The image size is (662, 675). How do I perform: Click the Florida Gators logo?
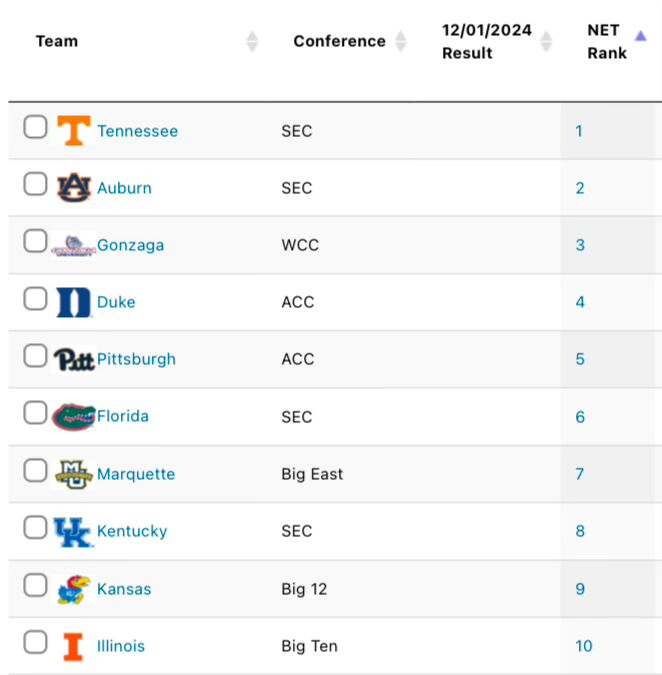coord(74,417)
